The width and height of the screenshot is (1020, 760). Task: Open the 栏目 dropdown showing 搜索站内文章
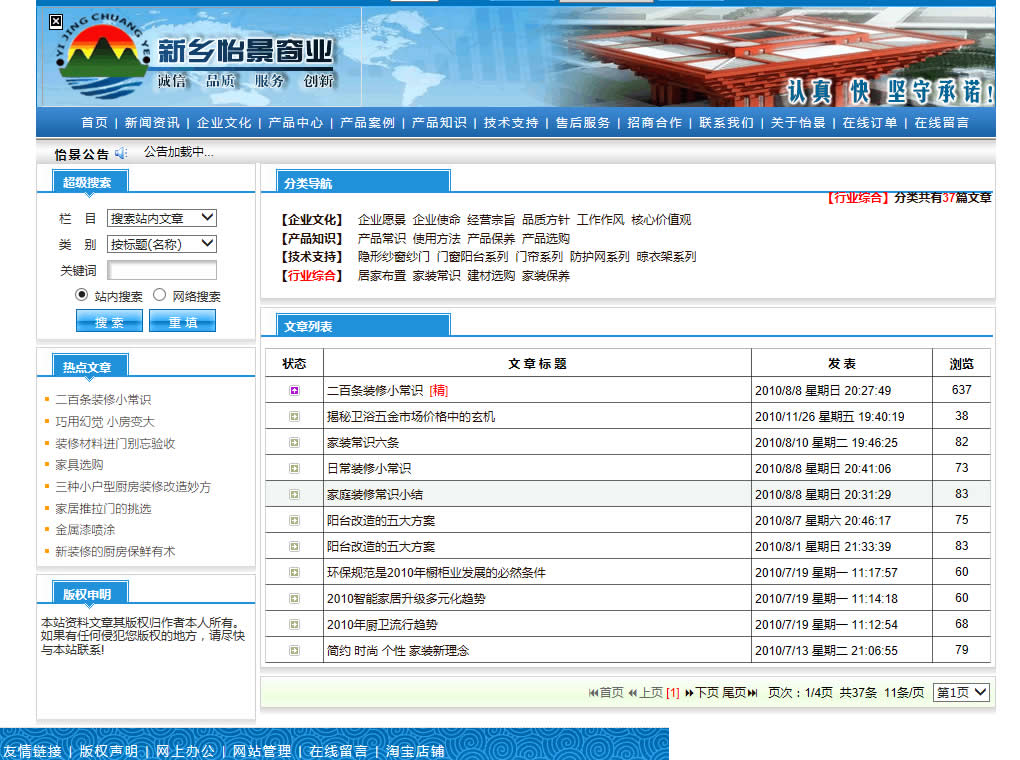(x=162, y=218)
